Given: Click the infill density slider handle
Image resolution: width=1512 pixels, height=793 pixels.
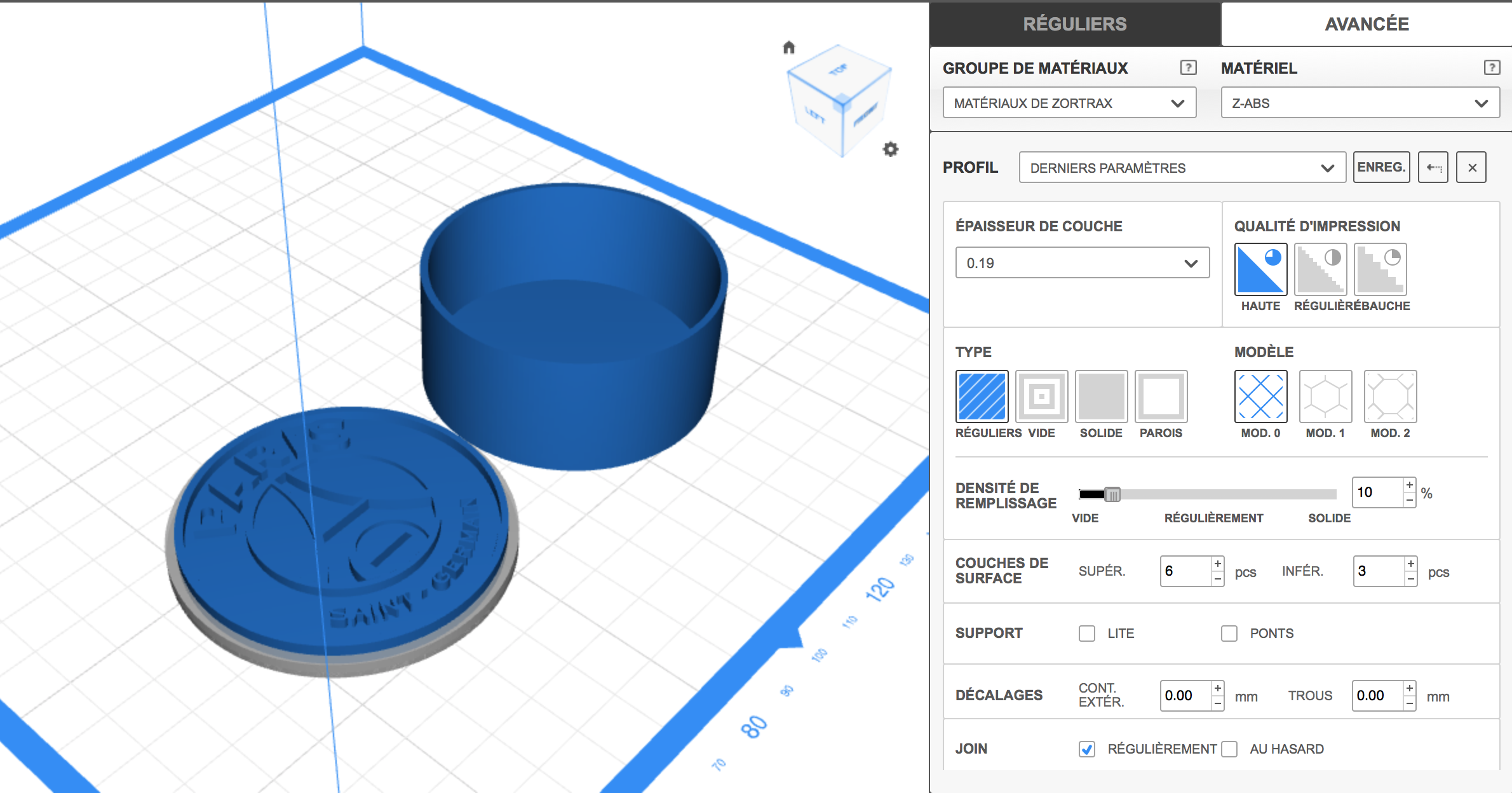Looking at the screenshot, I should [x=1112, y=494].
